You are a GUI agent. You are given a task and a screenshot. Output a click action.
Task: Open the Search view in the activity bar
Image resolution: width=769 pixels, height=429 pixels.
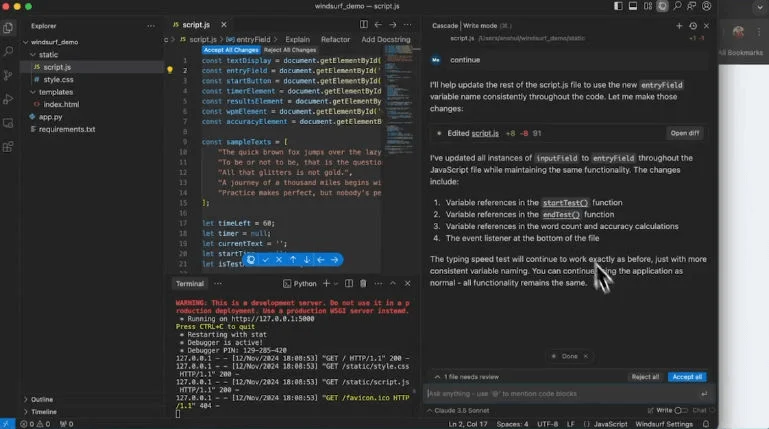[8, 51]
